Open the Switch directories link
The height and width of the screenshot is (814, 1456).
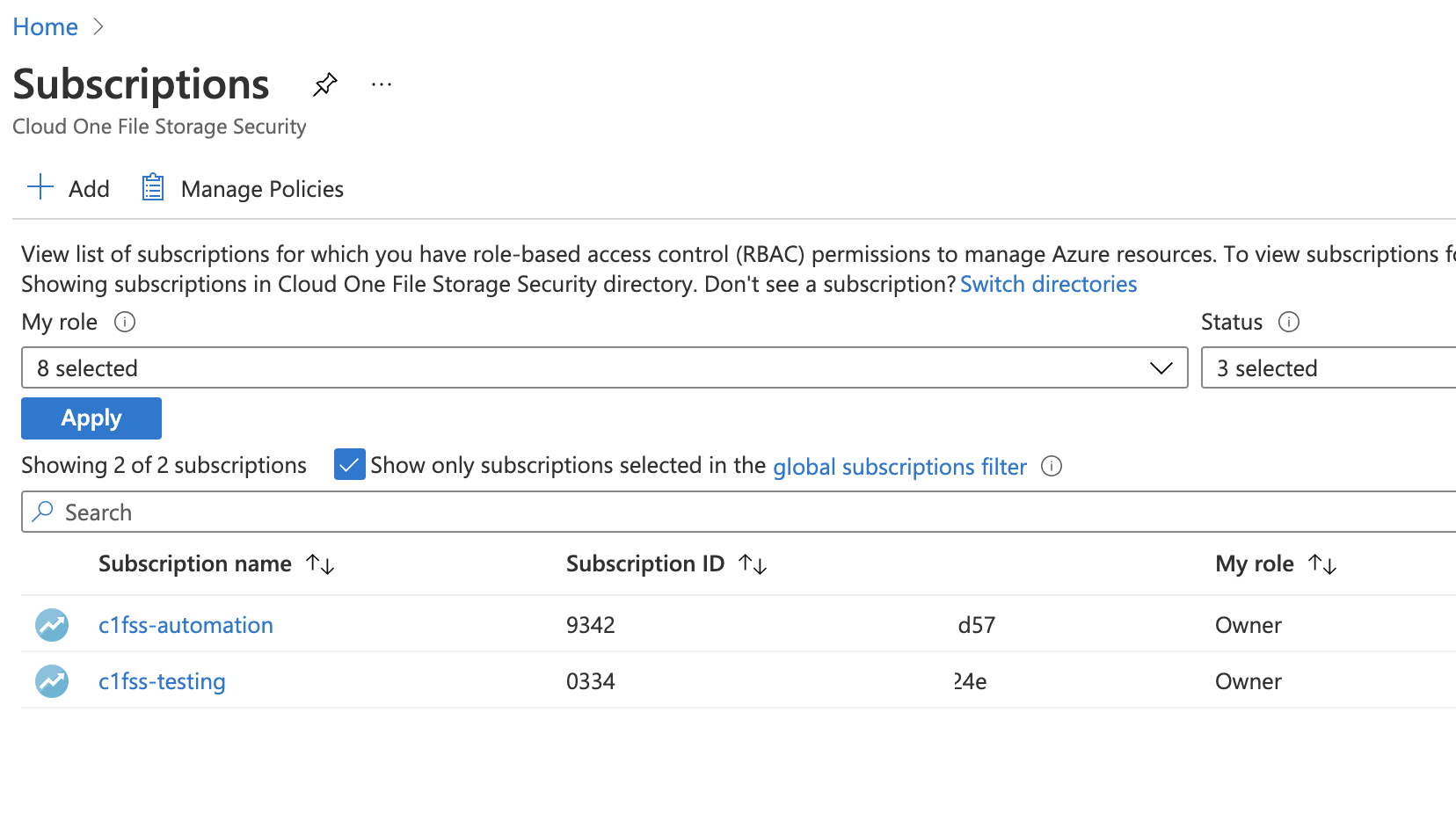point(1048,284)
